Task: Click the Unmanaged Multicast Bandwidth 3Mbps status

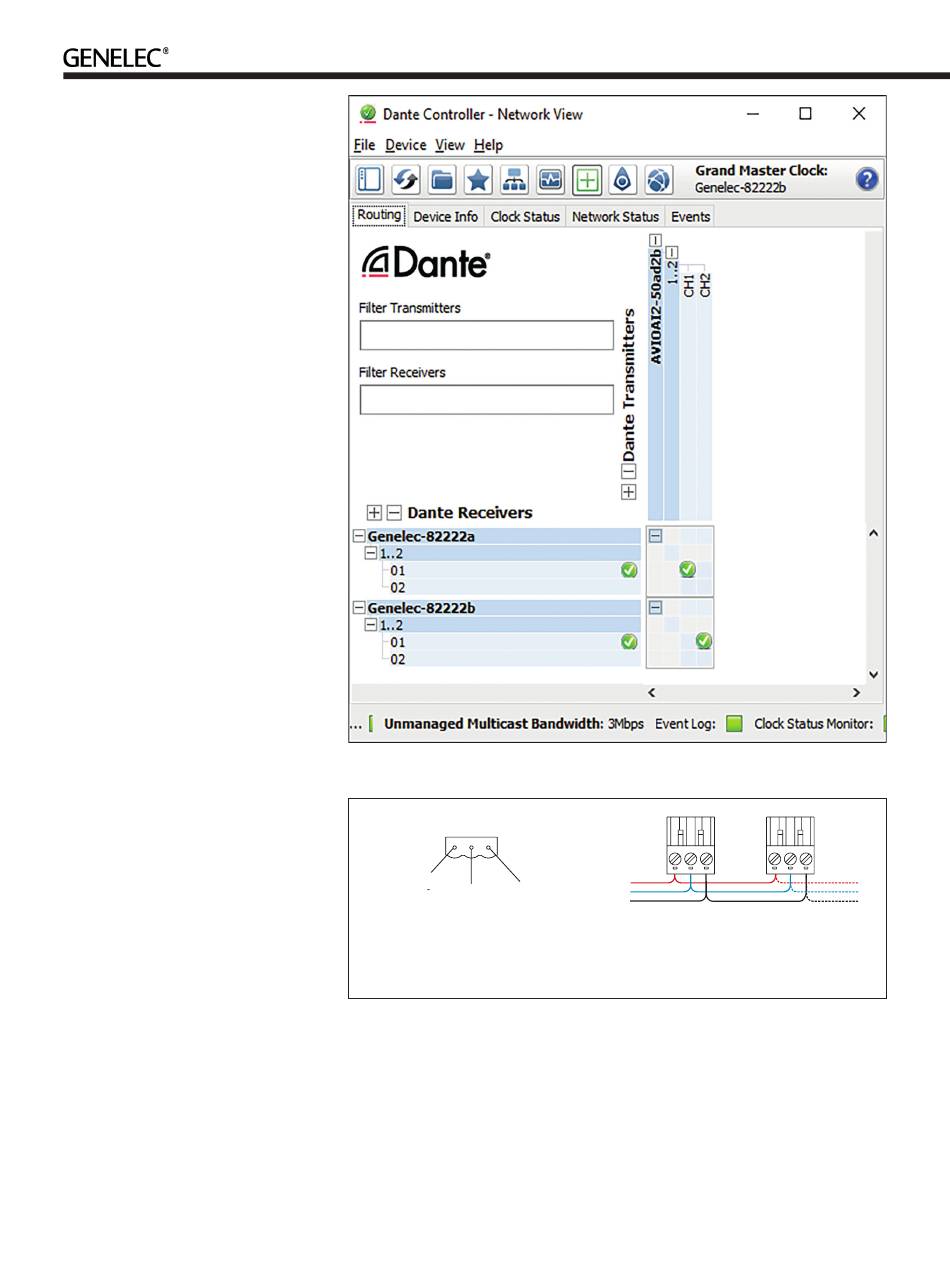Action: tap(514, 723)
